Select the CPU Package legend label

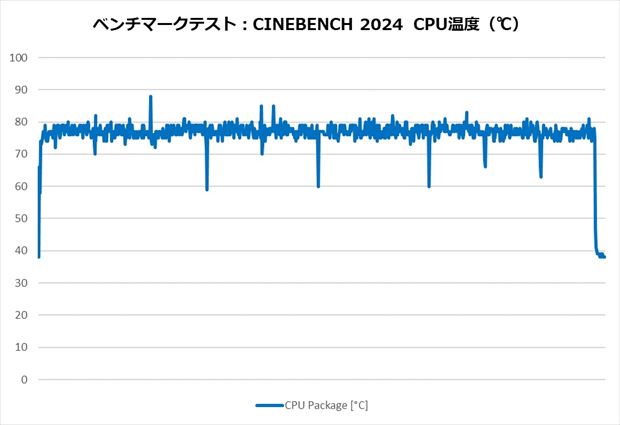coord(327,405)
